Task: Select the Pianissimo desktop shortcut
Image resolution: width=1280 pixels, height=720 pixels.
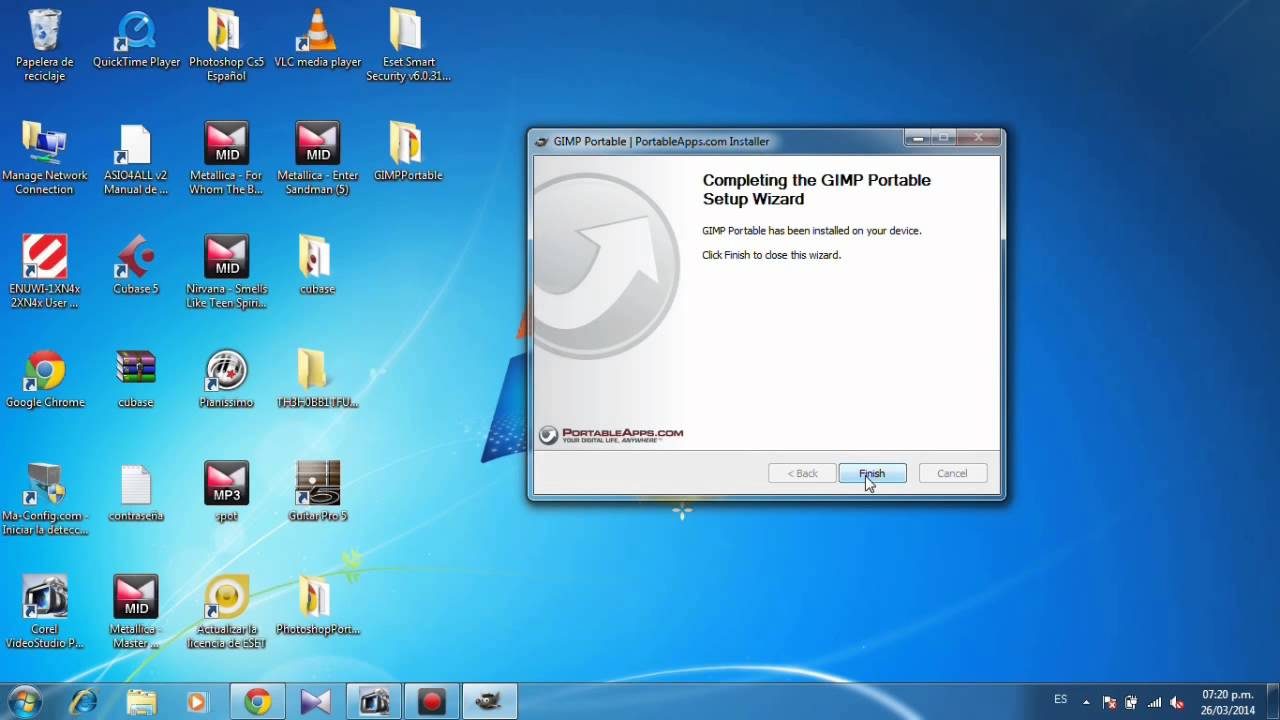Action: [226, 380]
